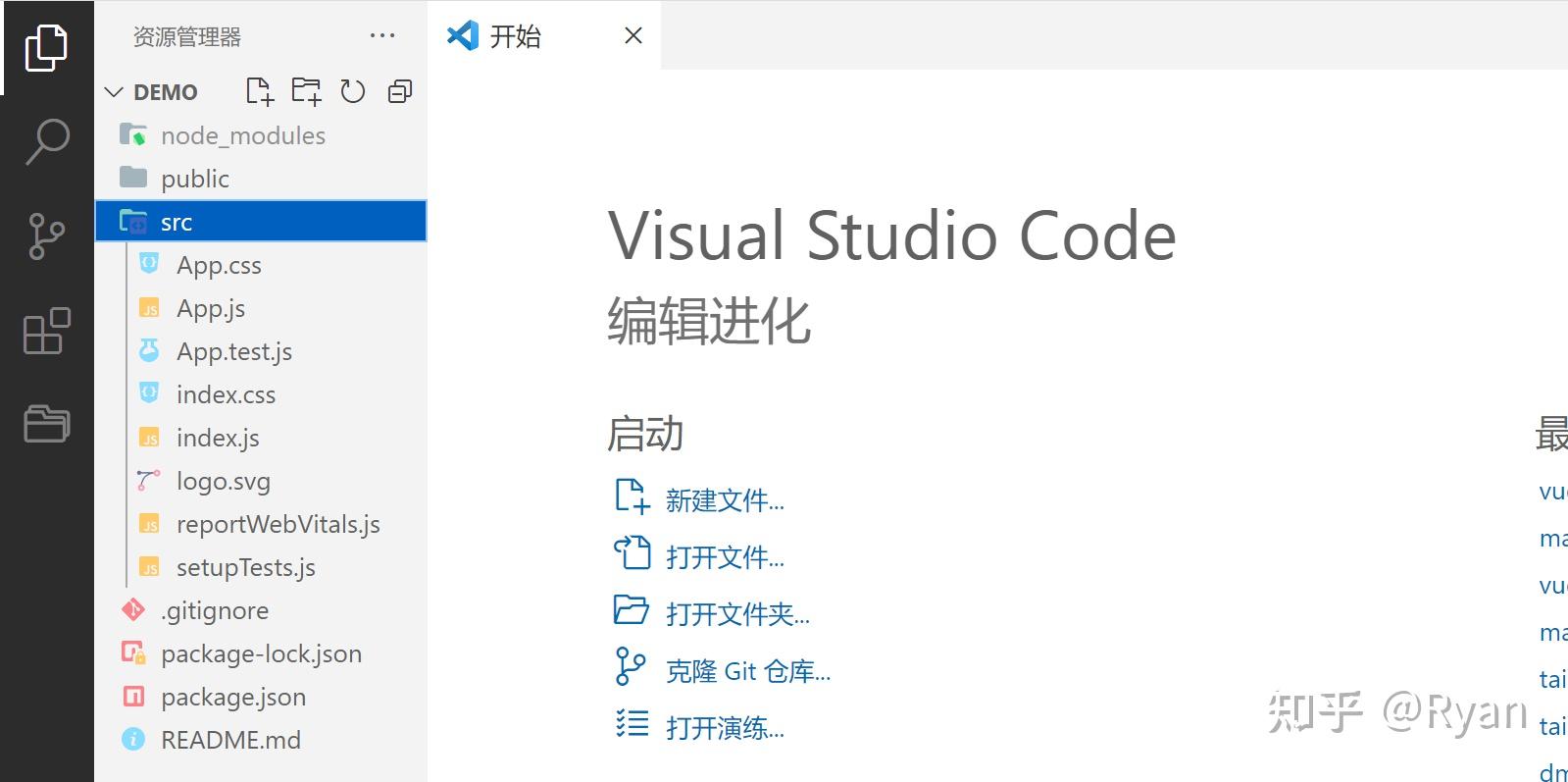Open logo.svg file

(x=261, y=481)
